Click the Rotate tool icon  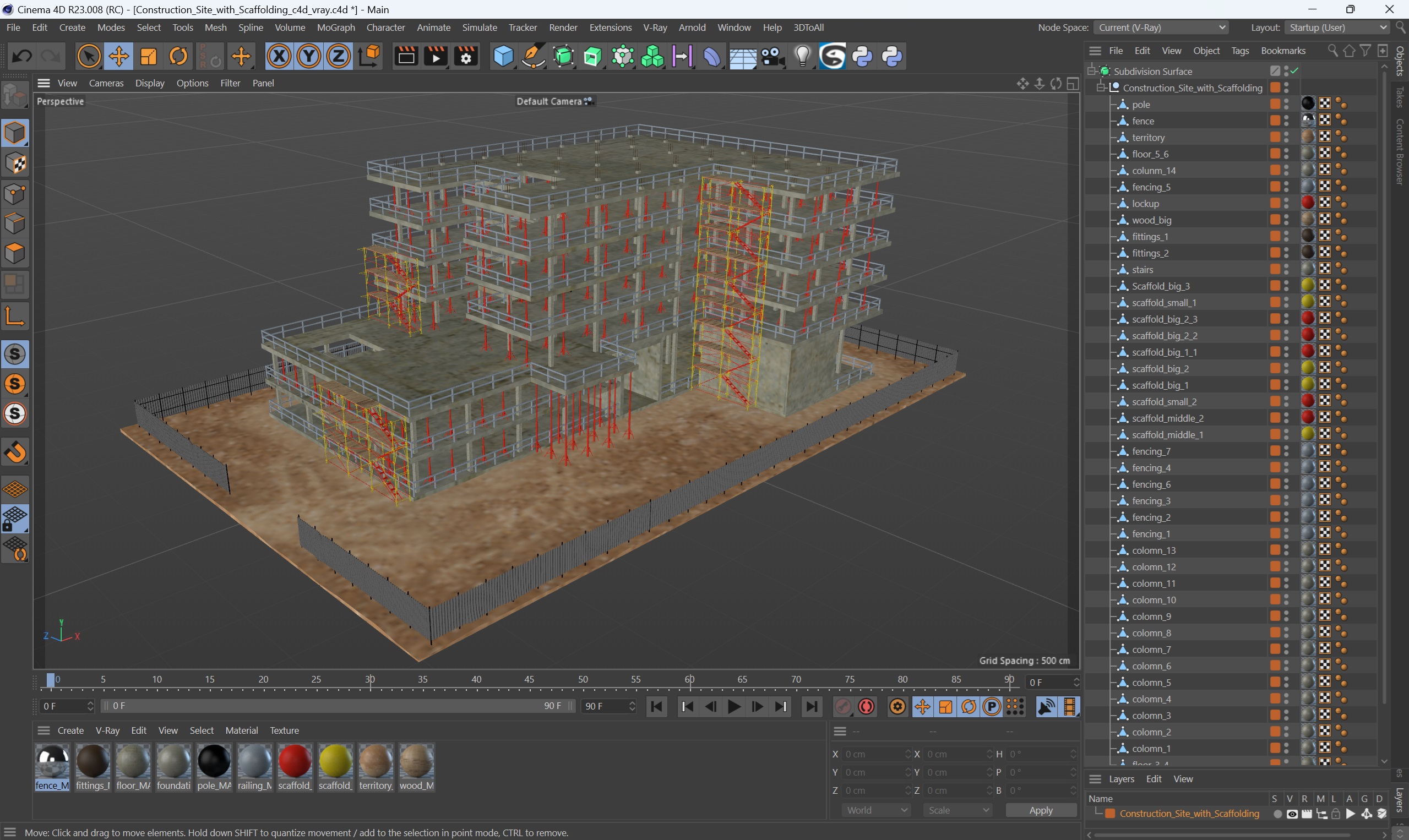(x=178, y=57)
